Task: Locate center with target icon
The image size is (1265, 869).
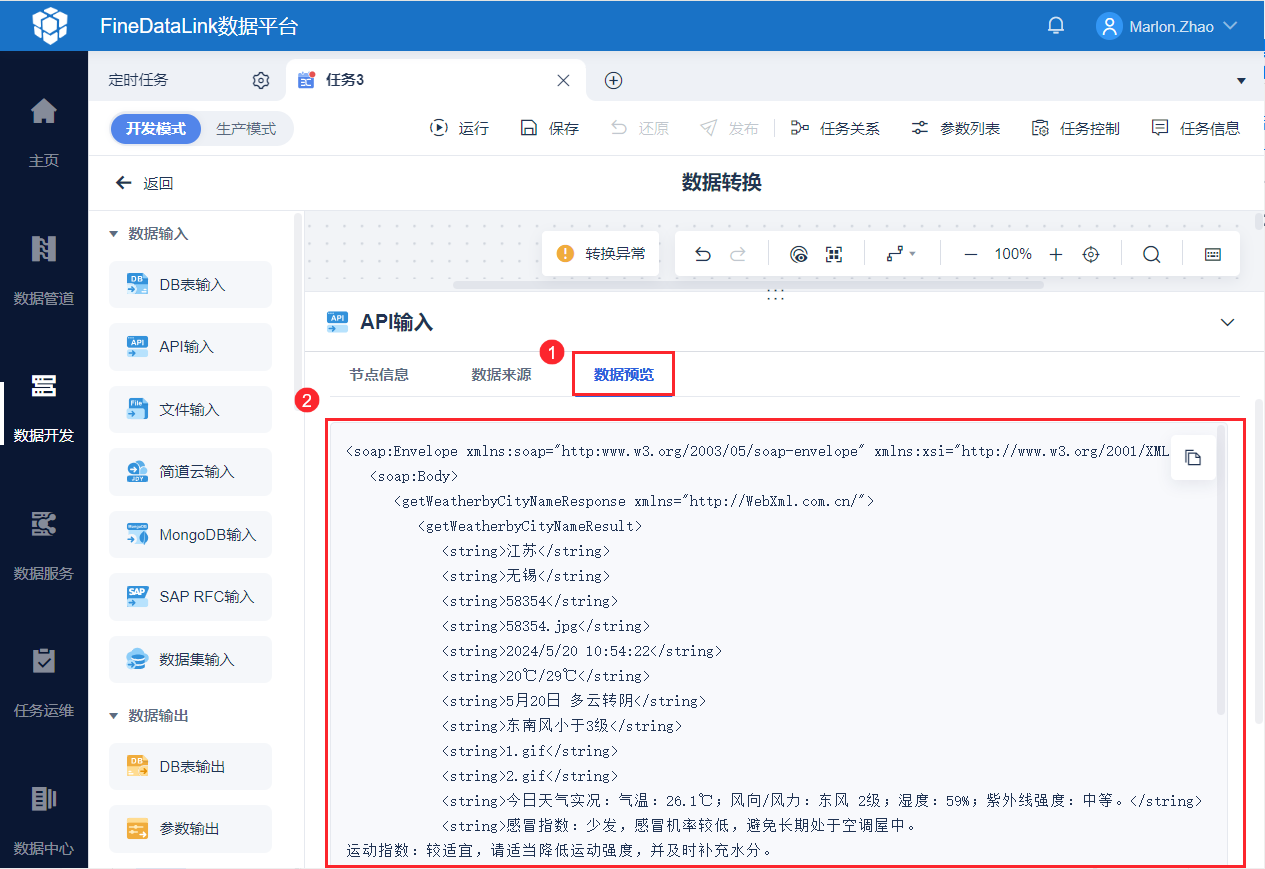Action: pos(1091,254)
